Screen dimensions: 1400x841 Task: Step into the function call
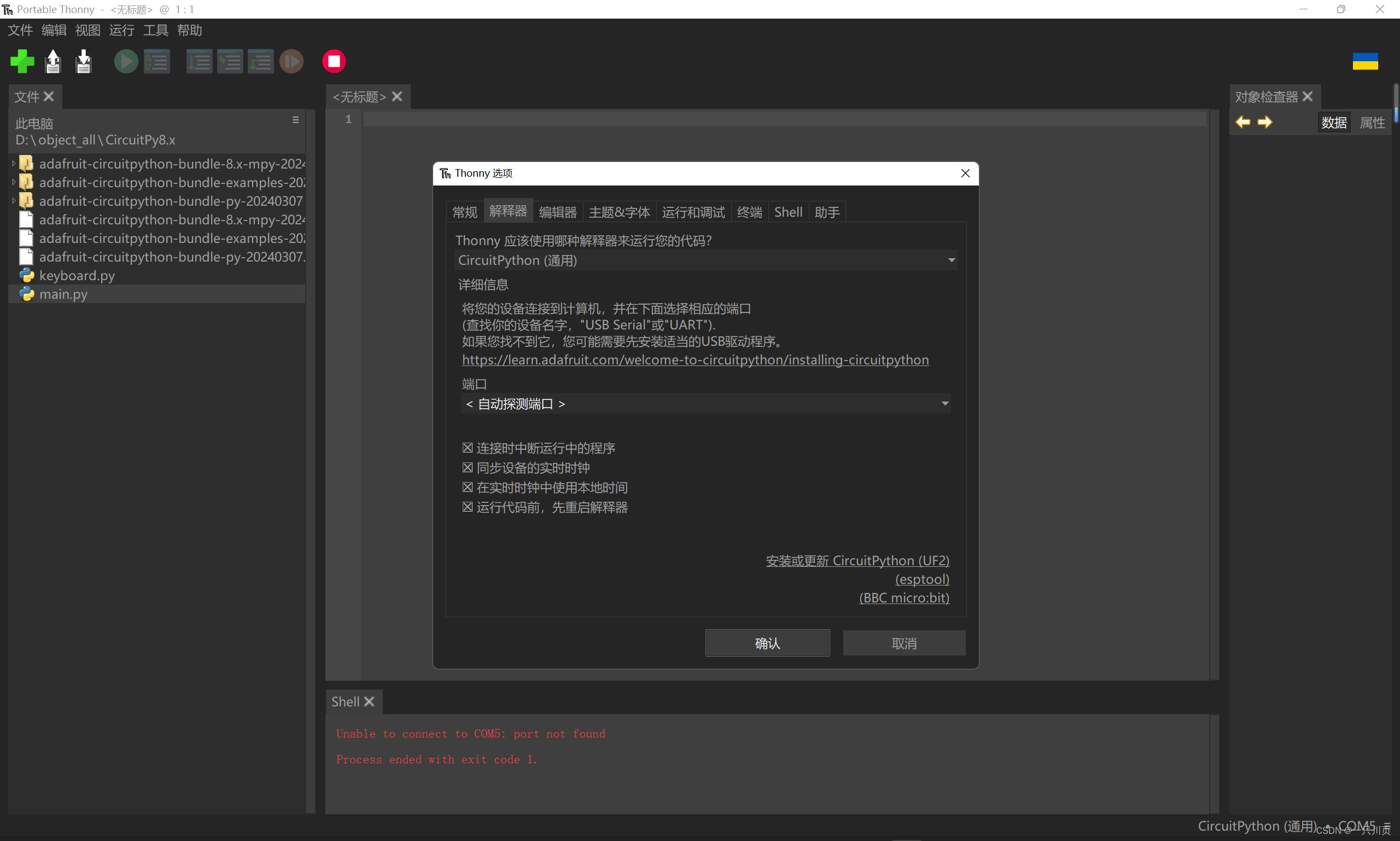[230, 61]
